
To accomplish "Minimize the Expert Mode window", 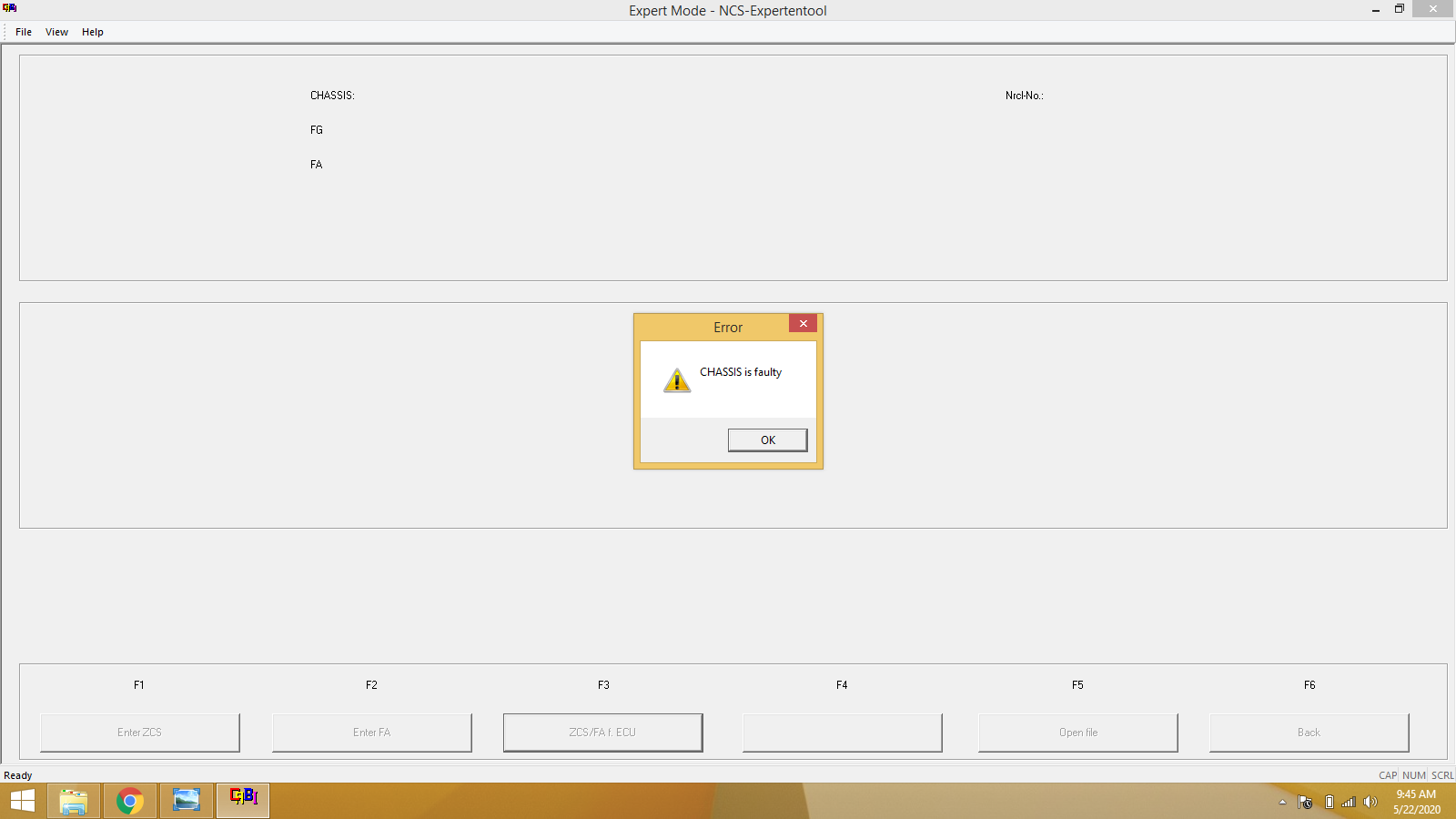I will 1375,9.
